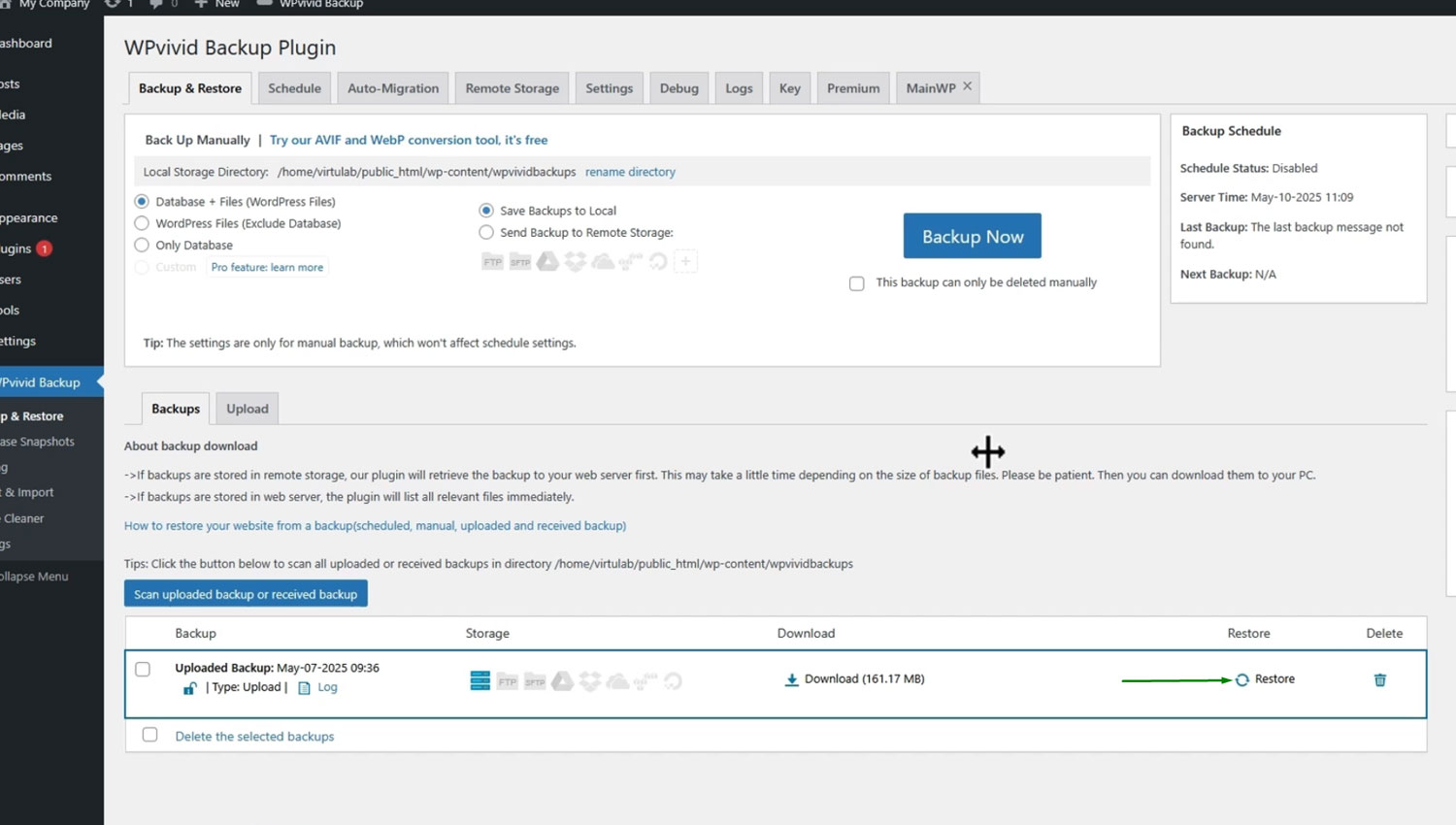Screen dimensions: 1456x825
Task: Close the MainWP tab with the X icon
Action: (967, 86)
